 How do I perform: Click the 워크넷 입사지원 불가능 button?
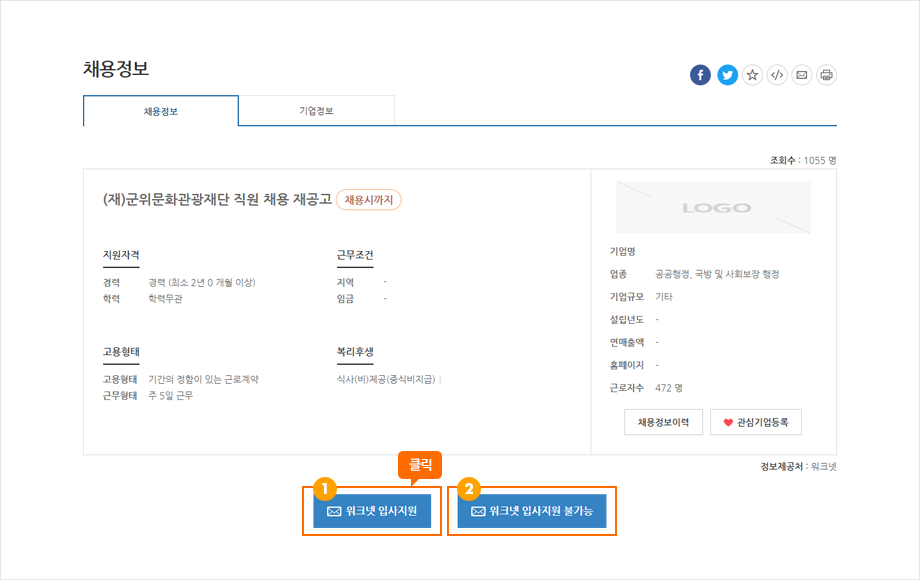pos(532,511)
